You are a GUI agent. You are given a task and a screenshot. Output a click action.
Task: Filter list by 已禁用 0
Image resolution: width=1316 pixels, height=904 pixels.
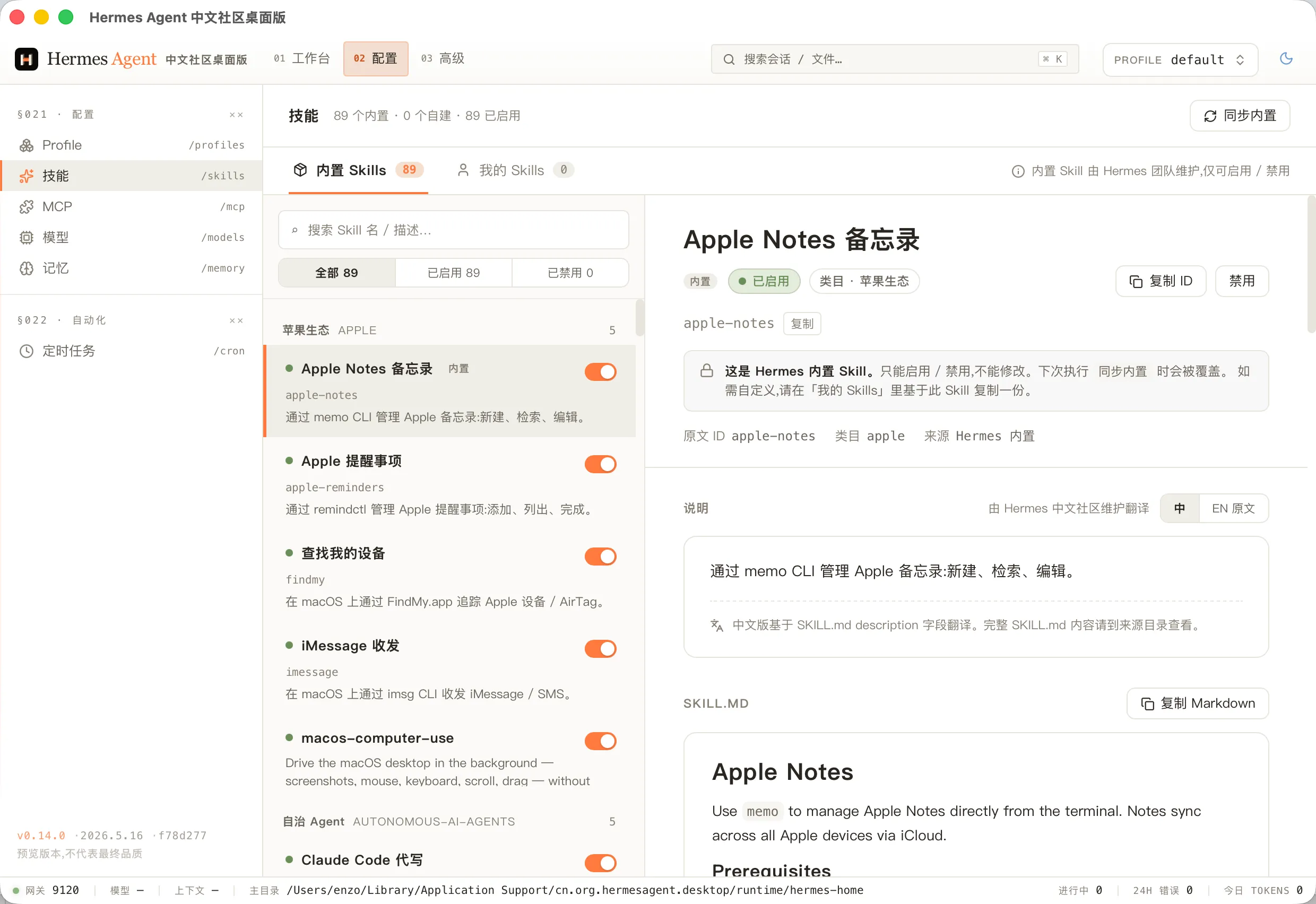[570, 273]
